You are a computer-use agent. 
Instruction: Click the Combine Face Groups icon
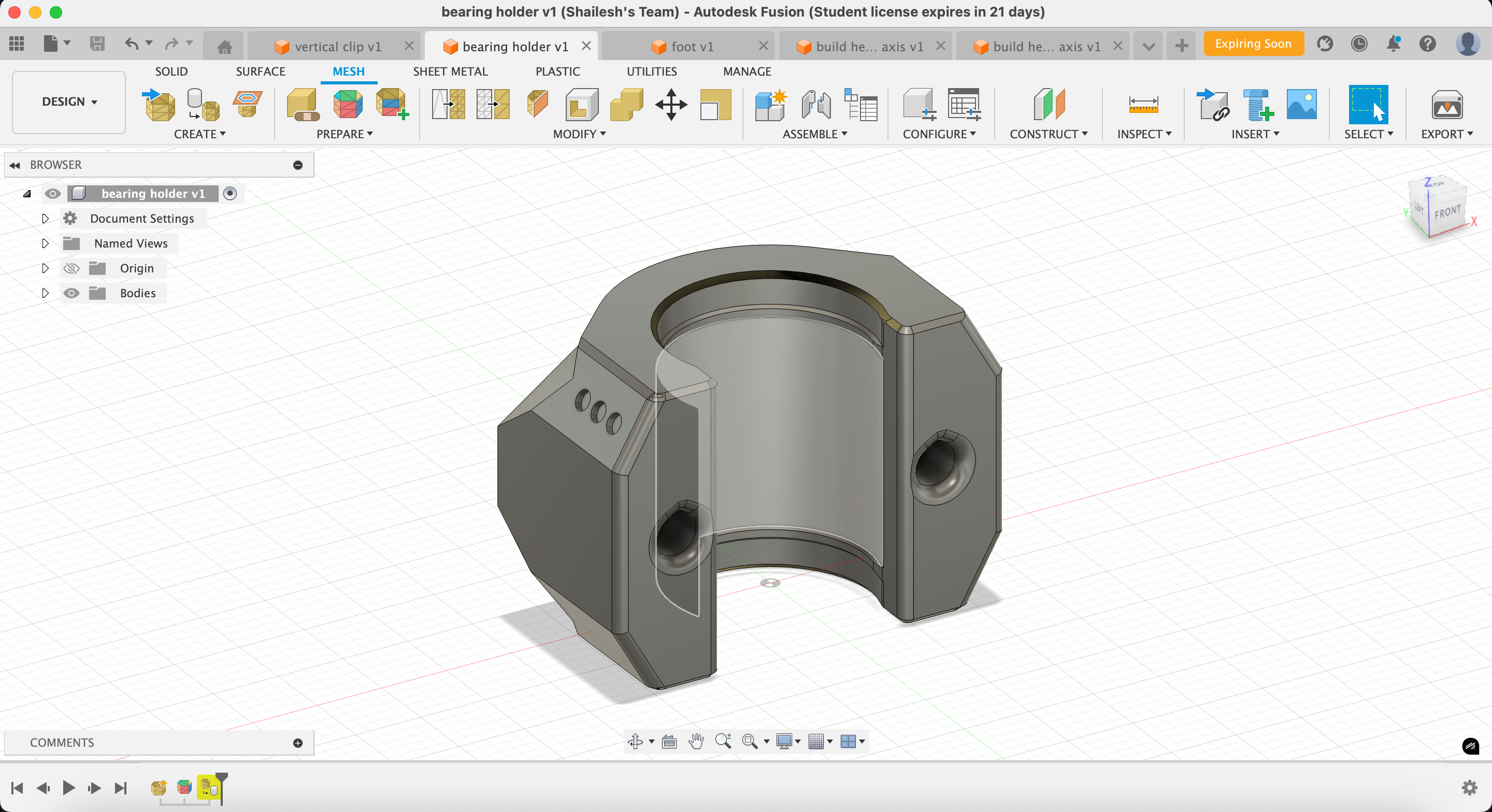[393, 105]
